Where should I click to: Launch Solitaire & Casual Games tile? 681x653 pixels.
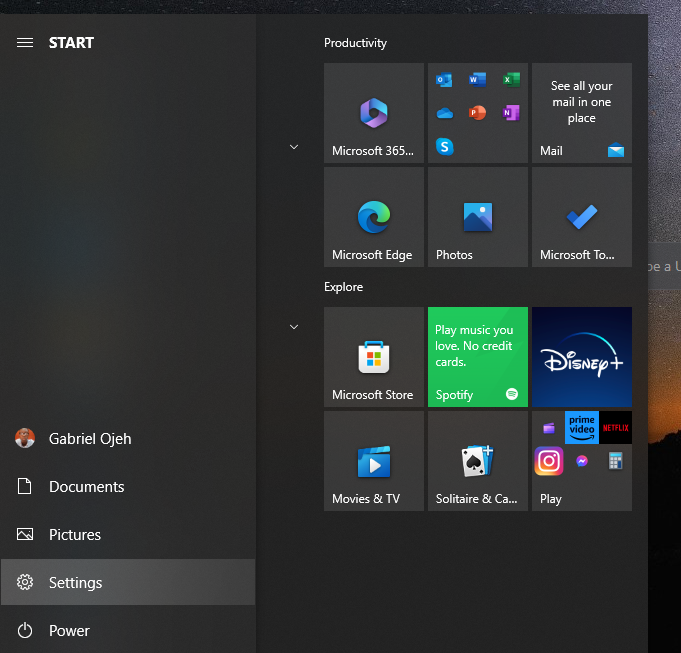478,461
